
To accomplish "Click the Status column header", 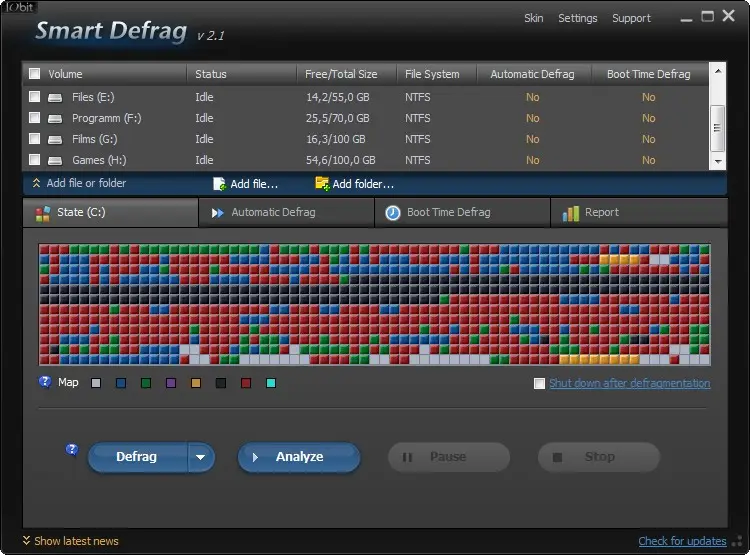I will click(x=241, y=74).
